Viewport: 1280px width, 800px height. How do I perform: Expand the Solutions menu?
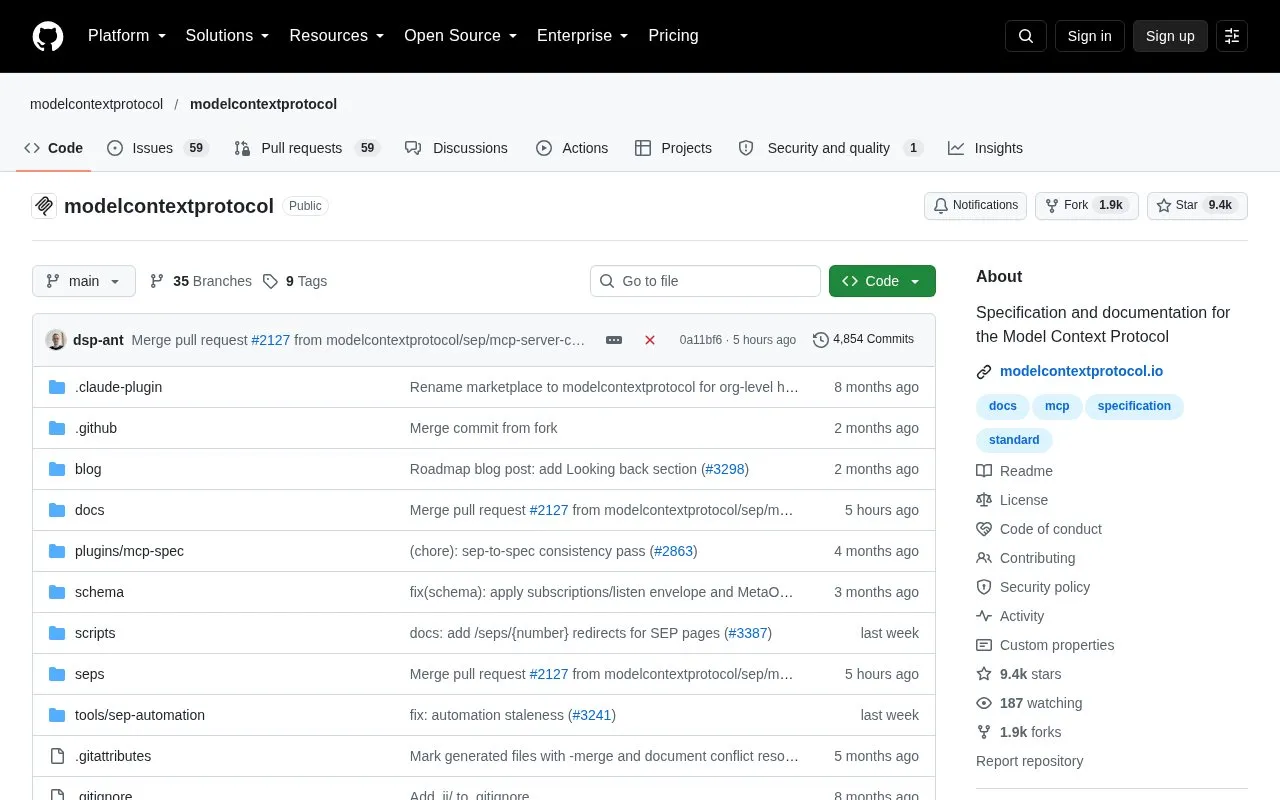click(228, 36)
